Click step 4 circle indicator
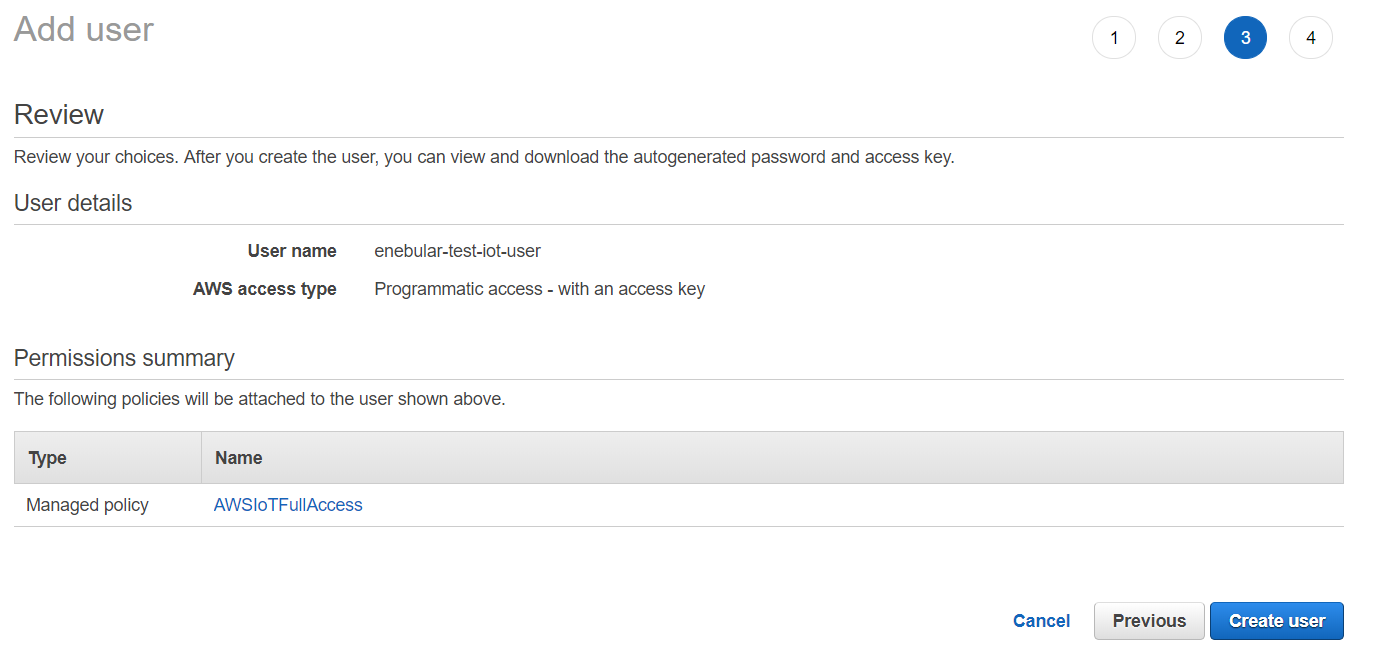 (x=1311, y=39)
